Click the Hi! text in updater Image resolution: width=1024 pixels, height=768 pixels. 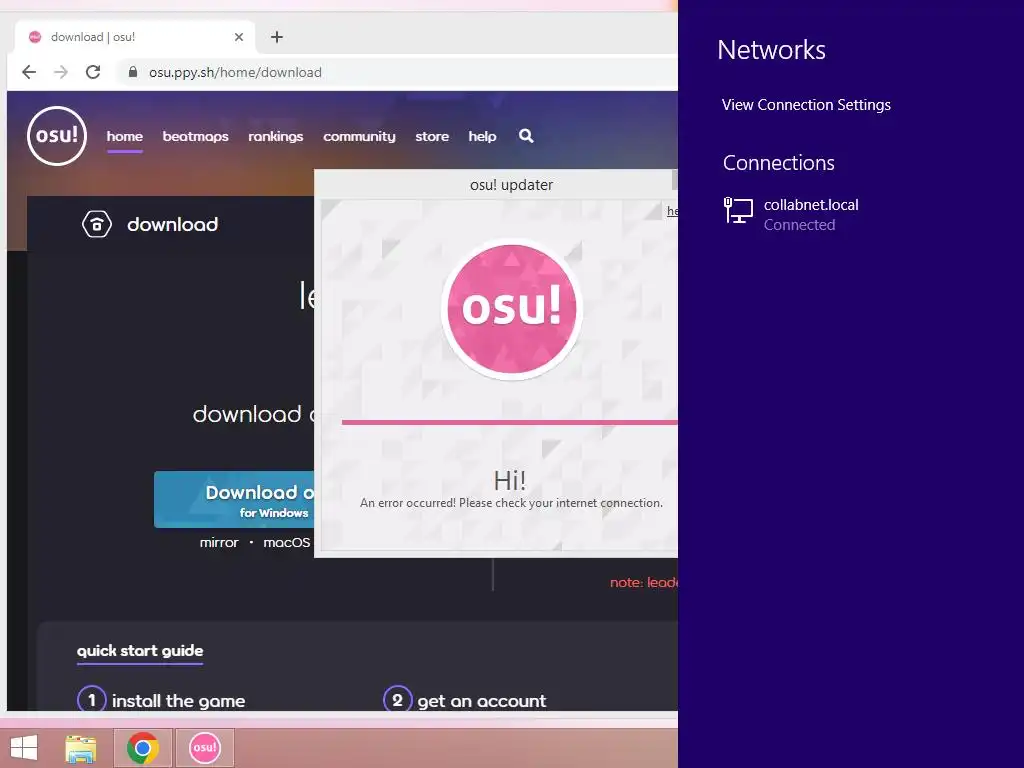tap(510, 481)
